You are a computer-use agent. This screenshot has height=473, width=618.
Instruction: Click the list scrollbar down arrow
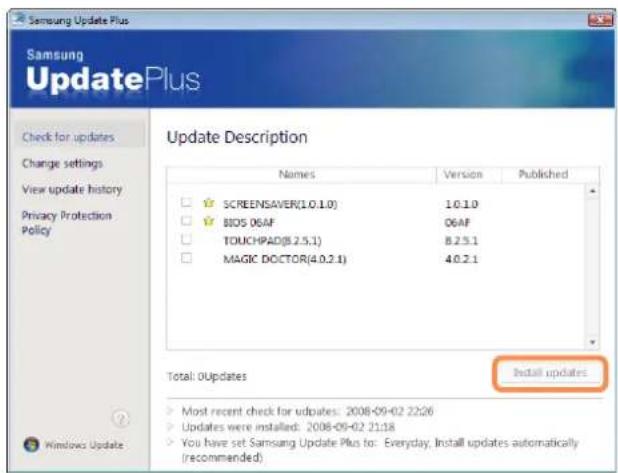[x=592, y=342]
